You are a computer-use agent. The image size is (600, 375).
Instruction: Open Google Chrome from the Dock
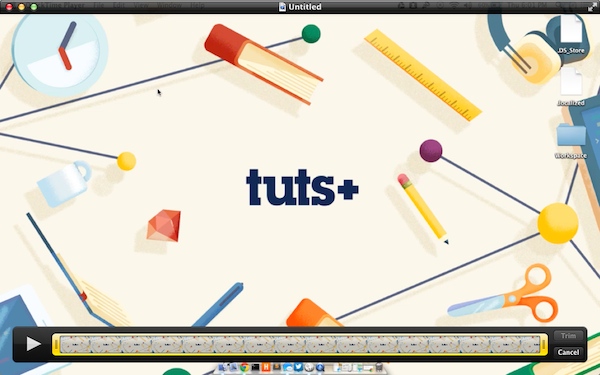tap(245, 367)
